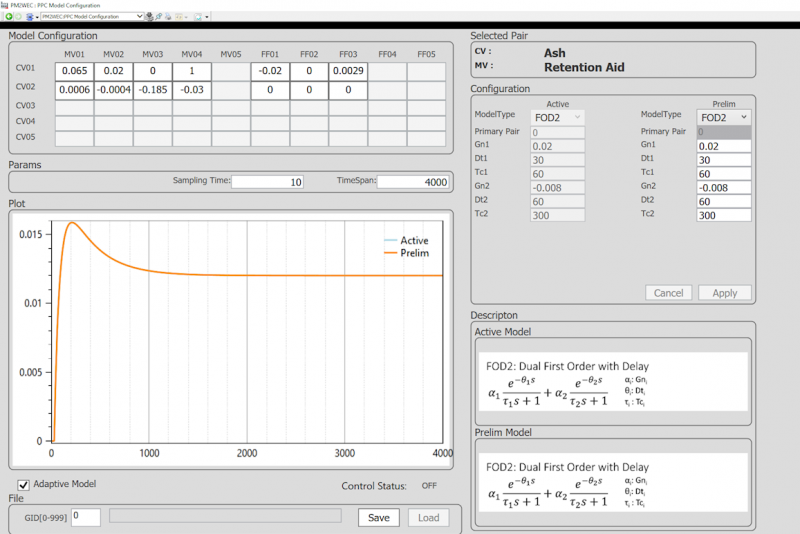Select CV01 MV03 cell with 0

point(153,71)
